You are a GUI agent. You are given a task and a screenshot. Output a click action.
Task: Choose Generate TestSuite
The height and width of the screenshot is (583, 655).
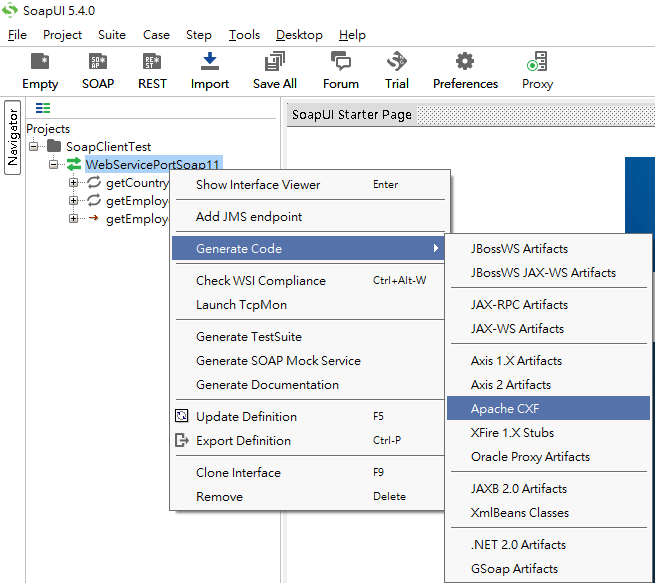point(310,337)
